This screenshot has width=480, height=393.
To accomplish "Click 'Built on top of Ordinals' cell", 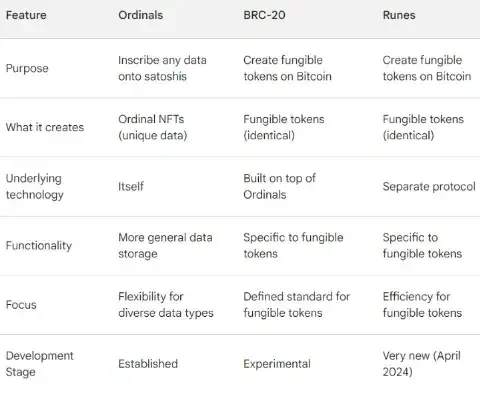I will pyautogui.click(x=279, y=186).
